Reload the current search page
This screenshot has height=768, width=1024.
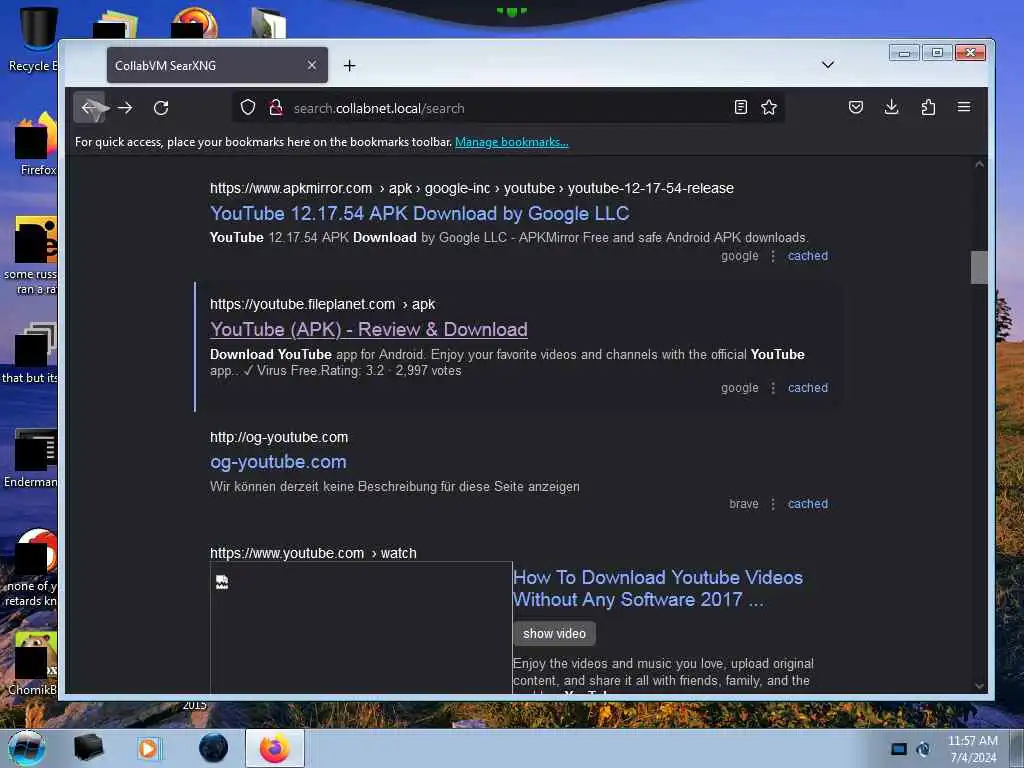[x=161, y=108]
